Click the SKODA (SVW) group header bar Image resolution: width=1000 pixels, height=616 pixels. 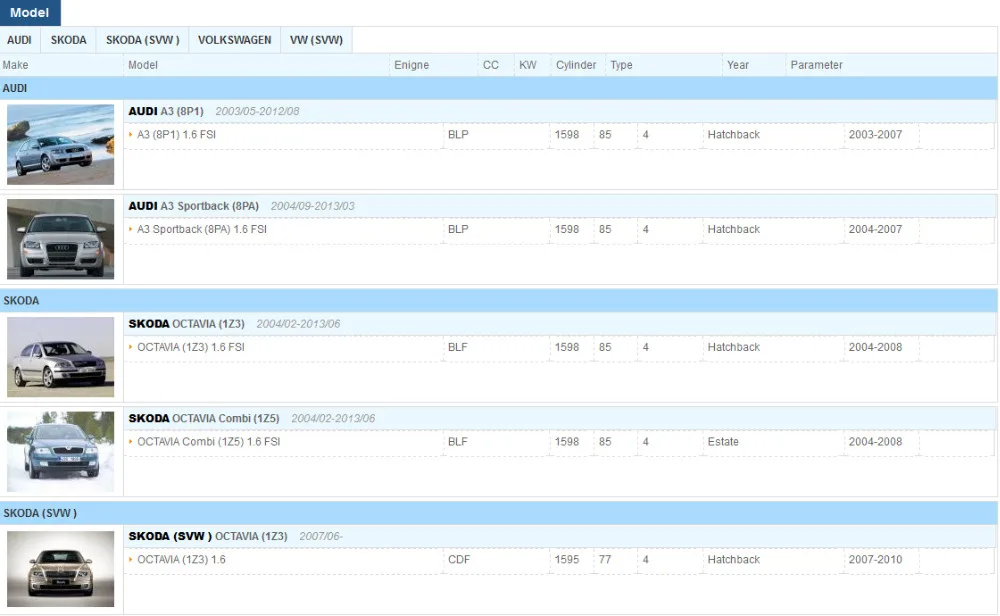pos(499,513)
